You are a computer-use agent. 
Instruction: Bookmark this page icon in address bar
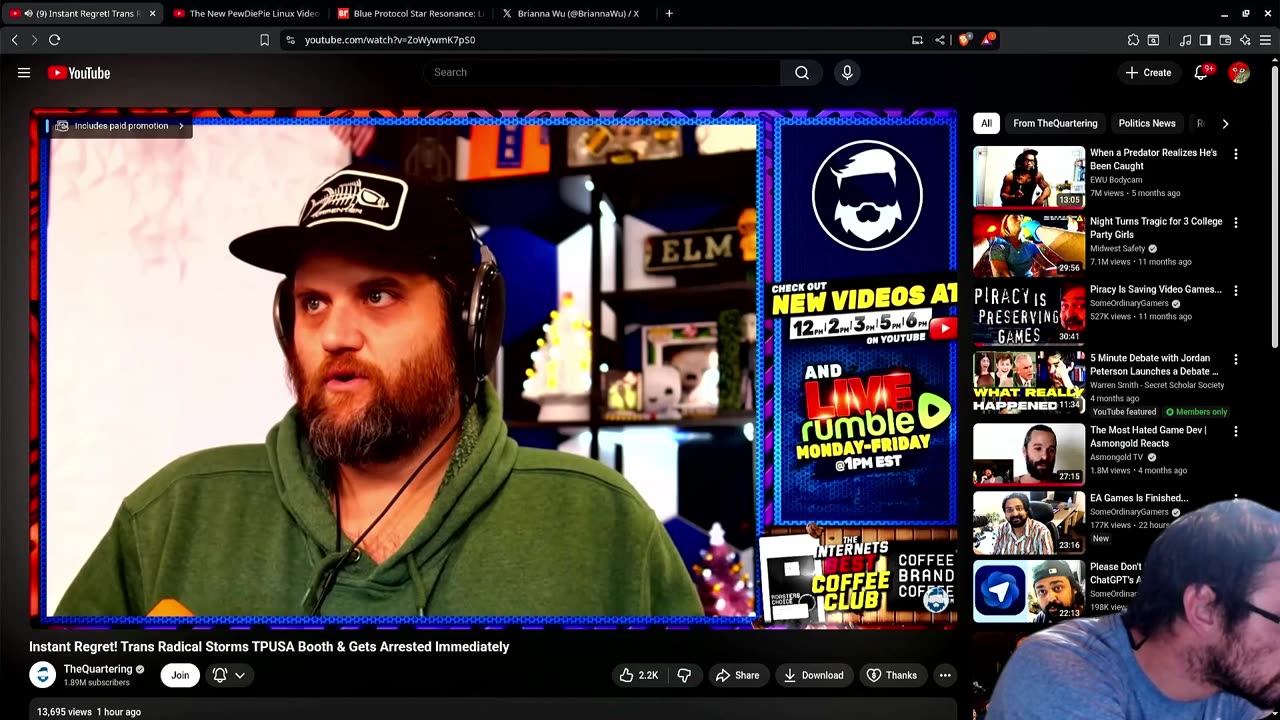(x=264, y=40)
